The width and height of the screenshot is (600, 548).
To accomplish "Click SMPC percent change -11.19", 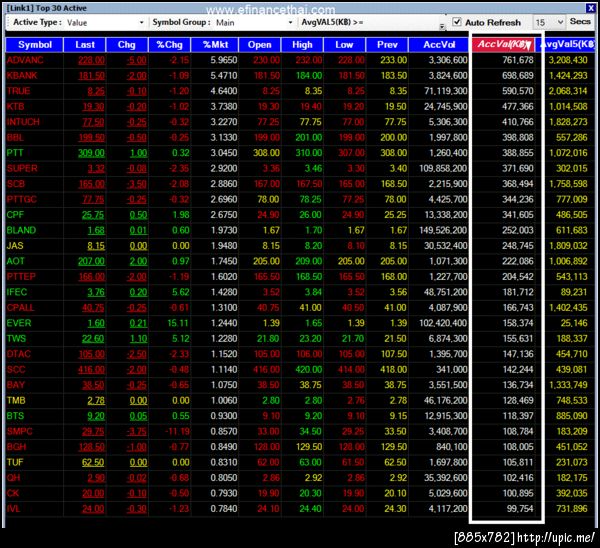I will click(177, 432).
